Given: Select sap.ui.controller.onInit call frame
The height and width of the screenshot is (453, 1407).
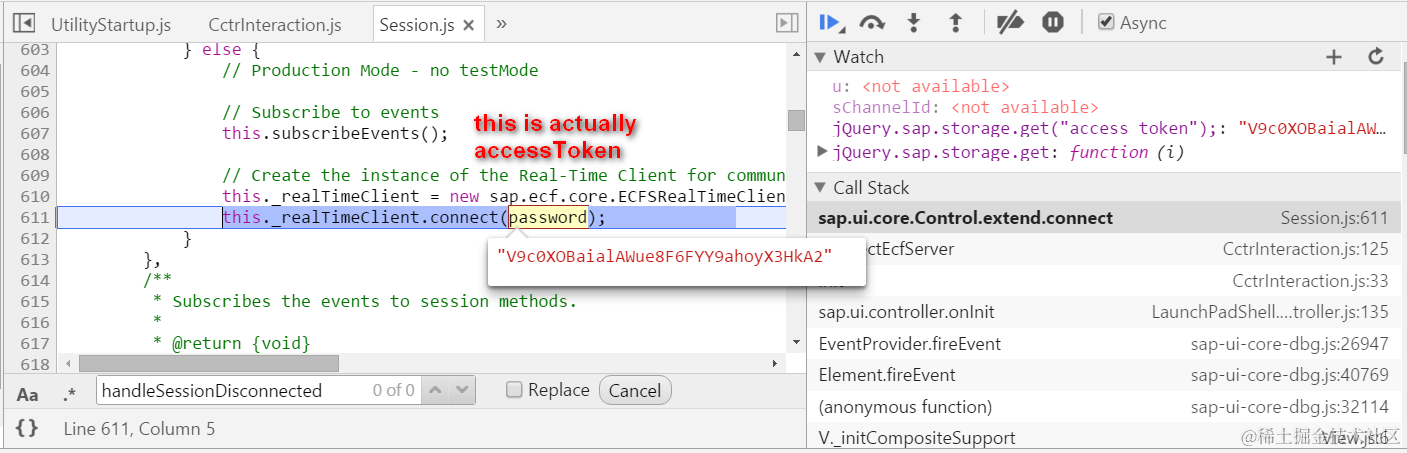Looking at the screenshot, I should pyautogui.click(x=1103, y=312).
